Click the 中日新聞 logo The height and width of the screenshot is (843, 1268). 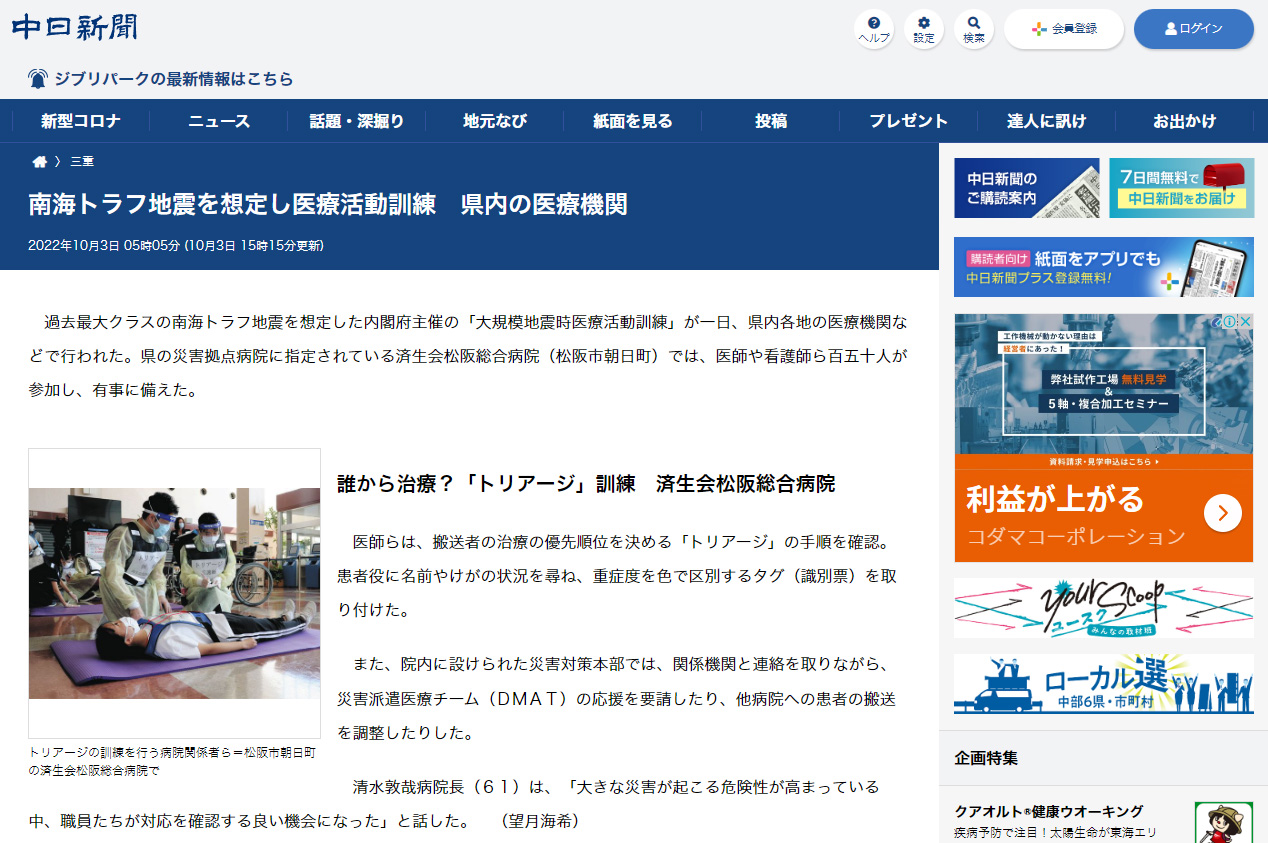pos(75,28)
